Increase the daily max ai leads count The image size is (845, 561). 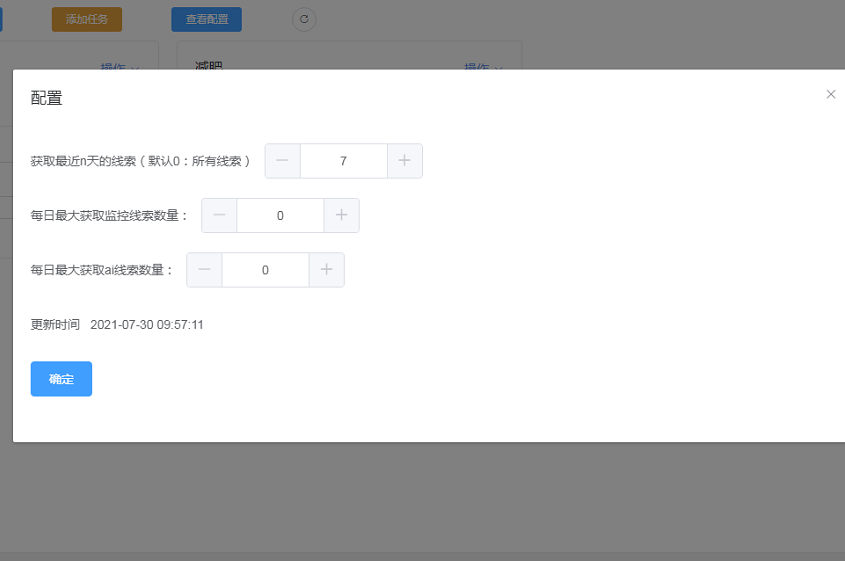click(x=327, y=269)
